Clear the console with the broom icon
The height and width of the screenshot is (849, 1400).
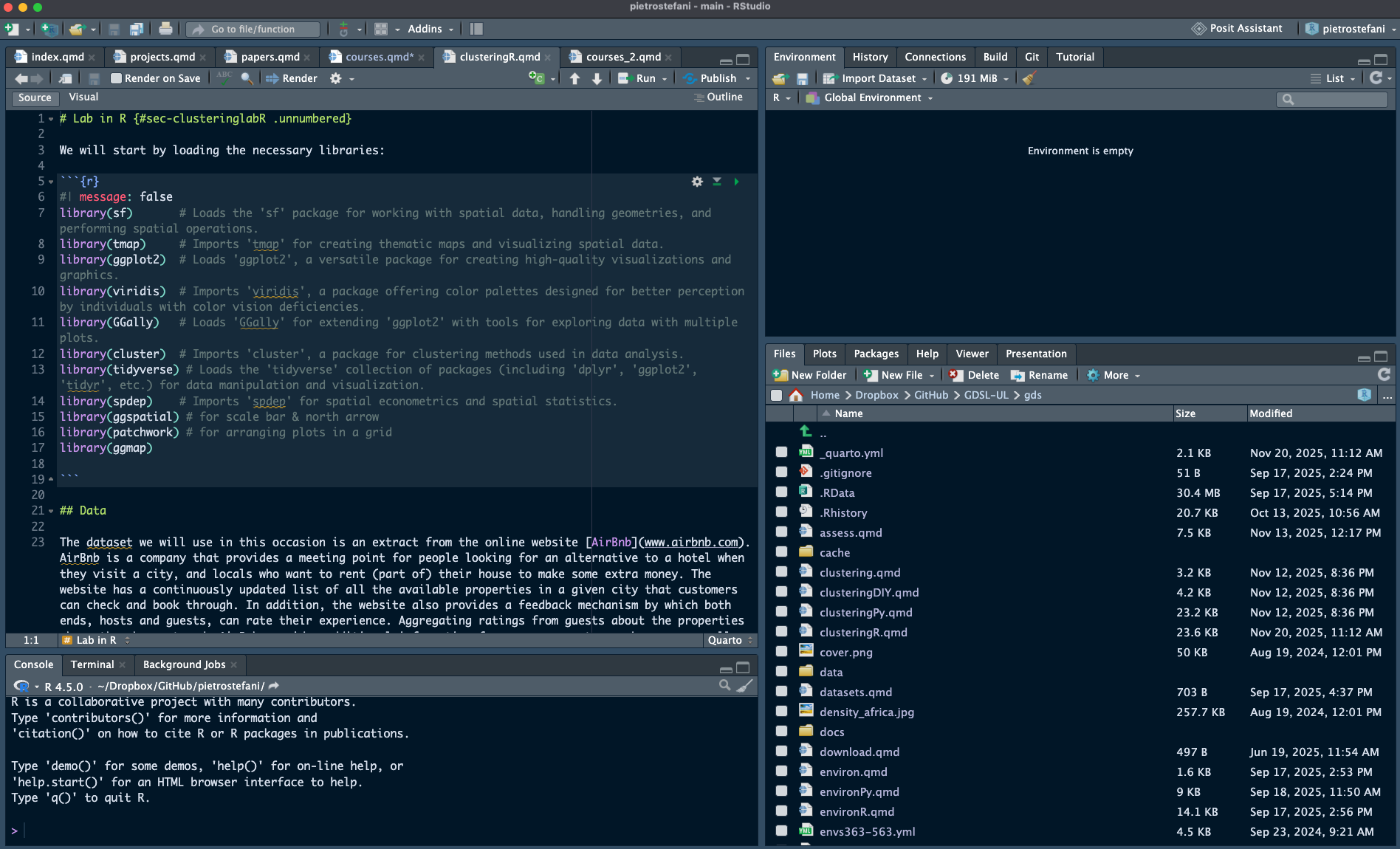[745, 686]
